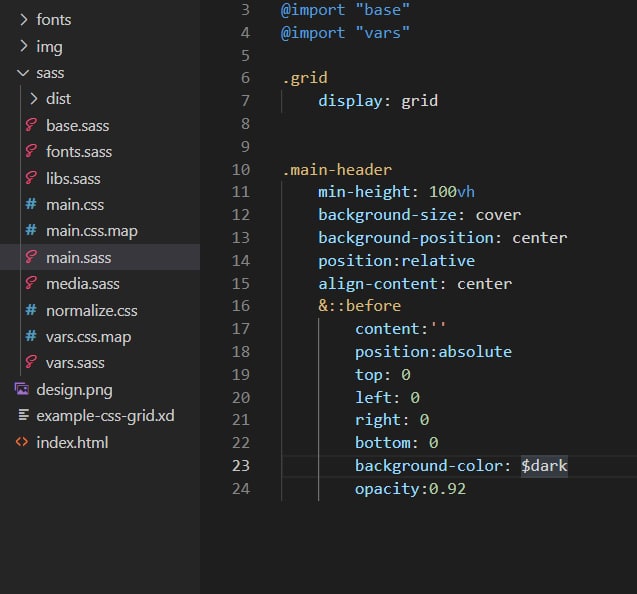Click the Sass icon beside base.sass
This screenshot has width=637, height=594.
(31, 125)
